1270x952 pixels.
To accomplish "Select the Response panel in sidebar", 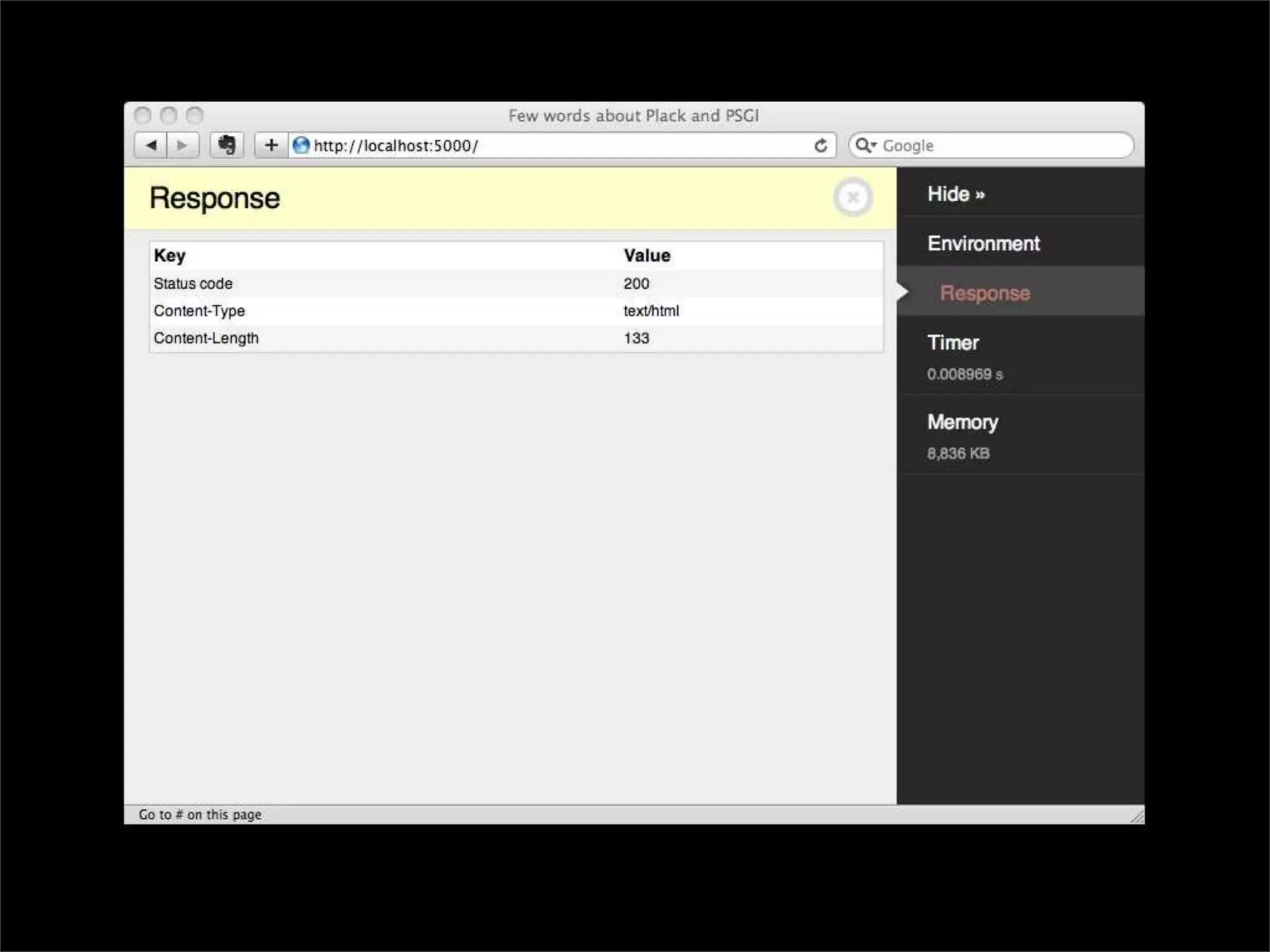I will [x=985, y=293].
